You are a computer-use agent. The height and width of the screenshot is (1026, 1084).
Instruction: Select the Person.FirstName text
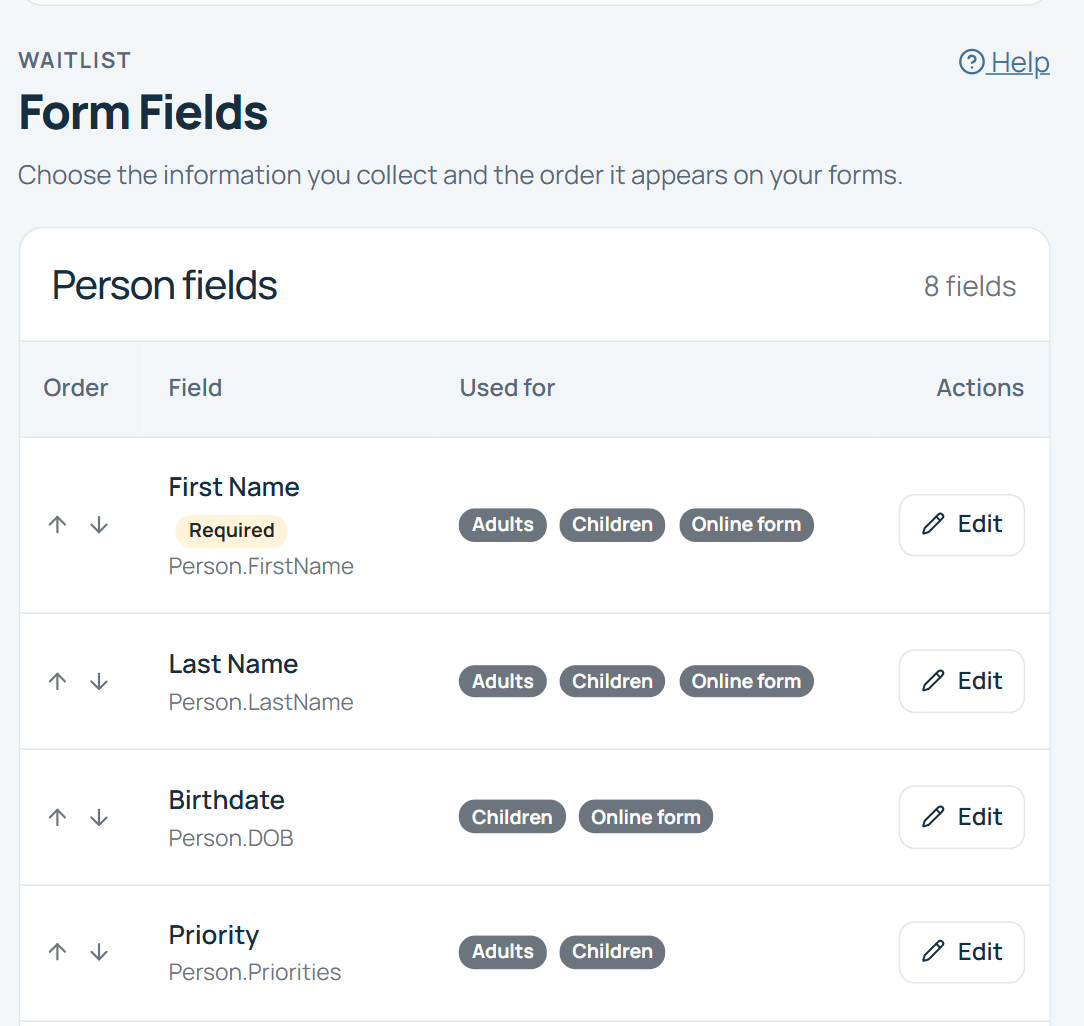[x=261, y=566]
